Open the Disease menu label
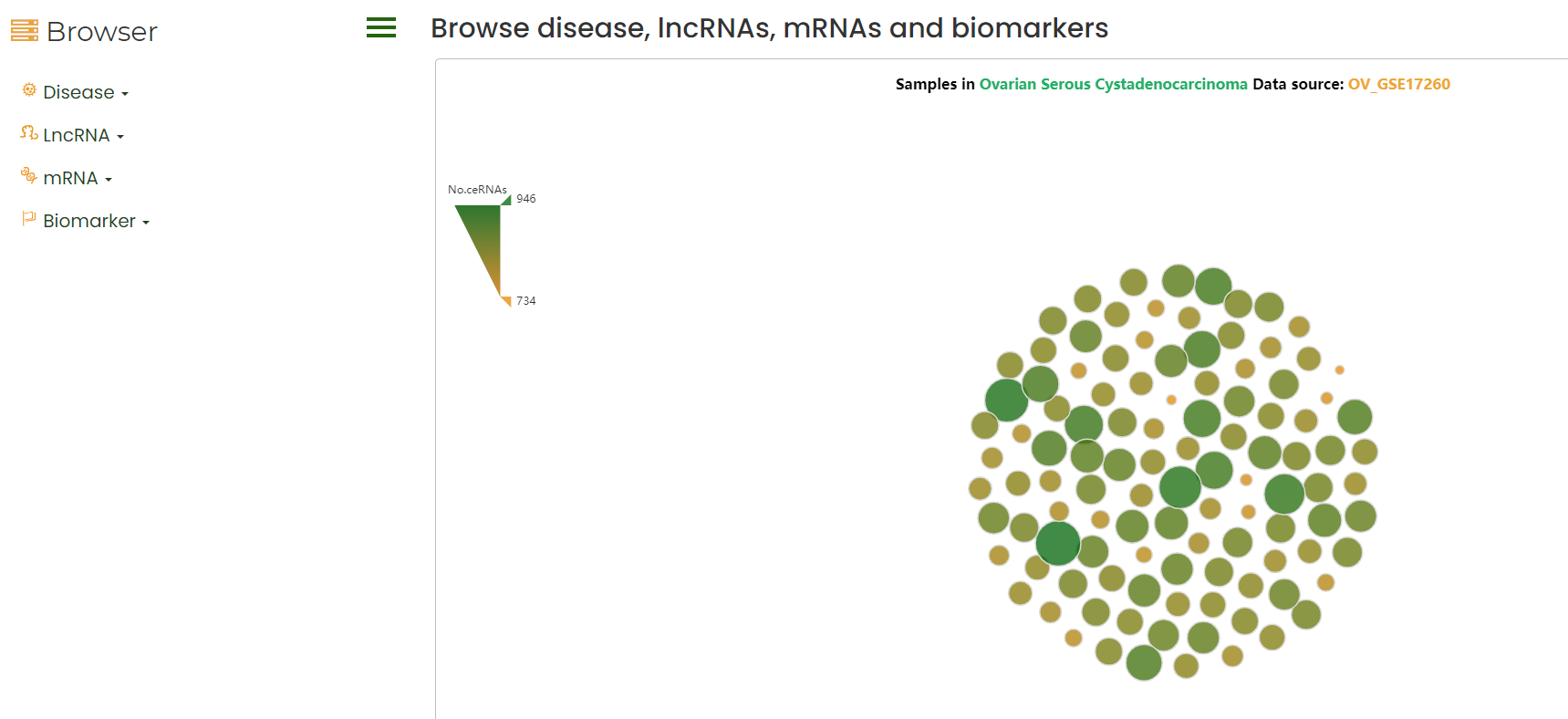 click(78, 92)
